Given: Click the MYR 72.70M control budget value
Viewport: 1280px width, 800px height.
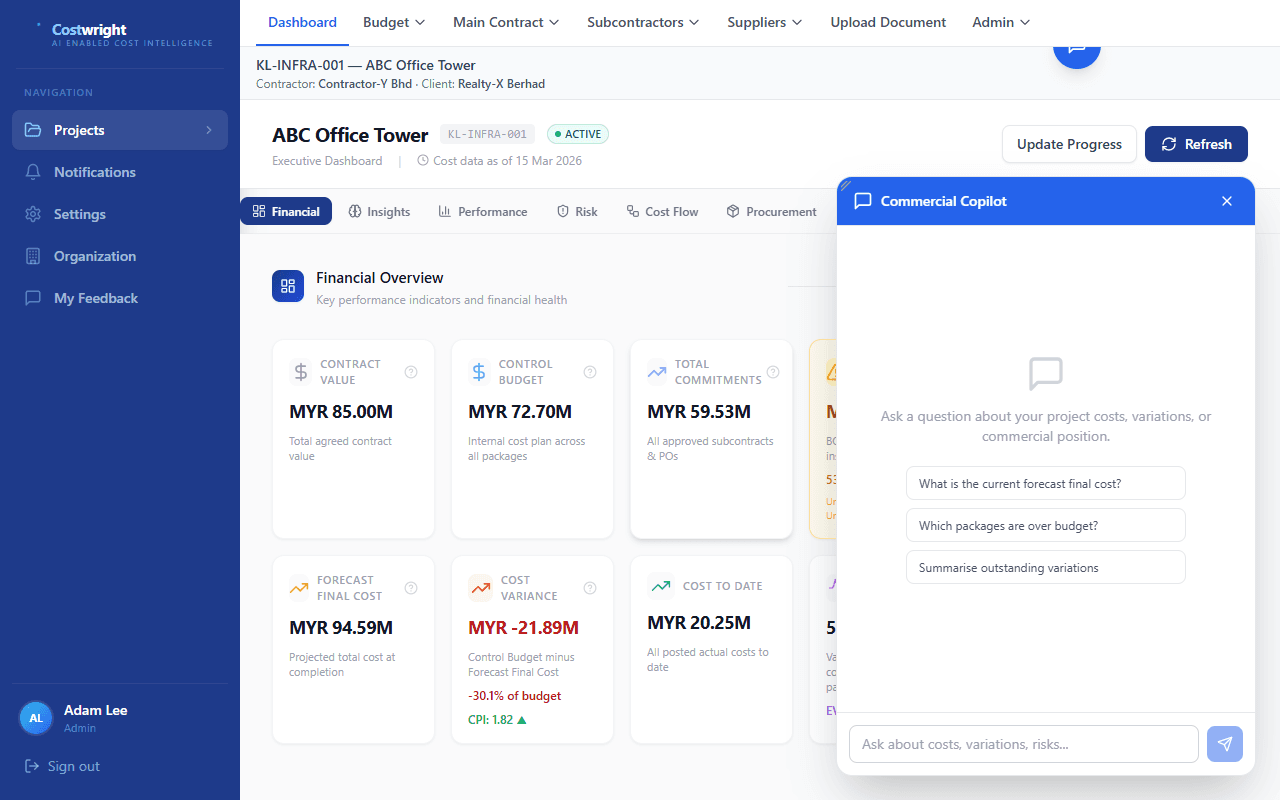Looking at the screenshot, I should click(520, 412).
